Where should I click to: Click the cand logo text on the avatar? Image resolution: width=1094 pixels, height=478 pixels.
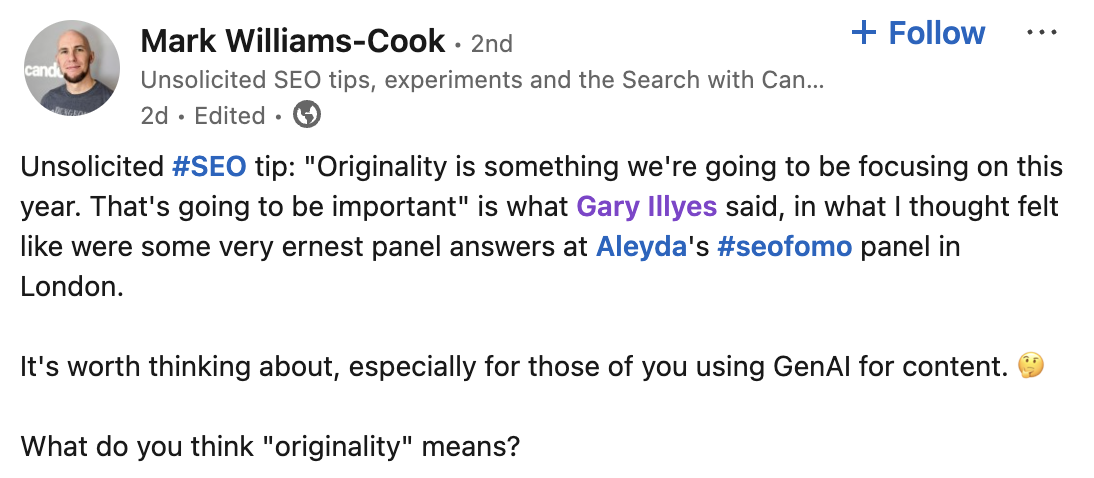(x=38, y=75)
